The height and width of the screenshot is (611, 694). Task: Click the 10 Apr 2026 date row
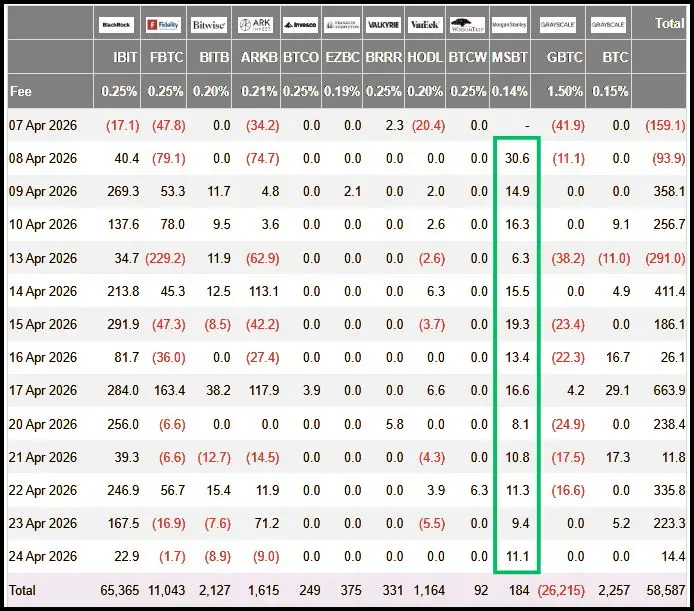[347, 224]
